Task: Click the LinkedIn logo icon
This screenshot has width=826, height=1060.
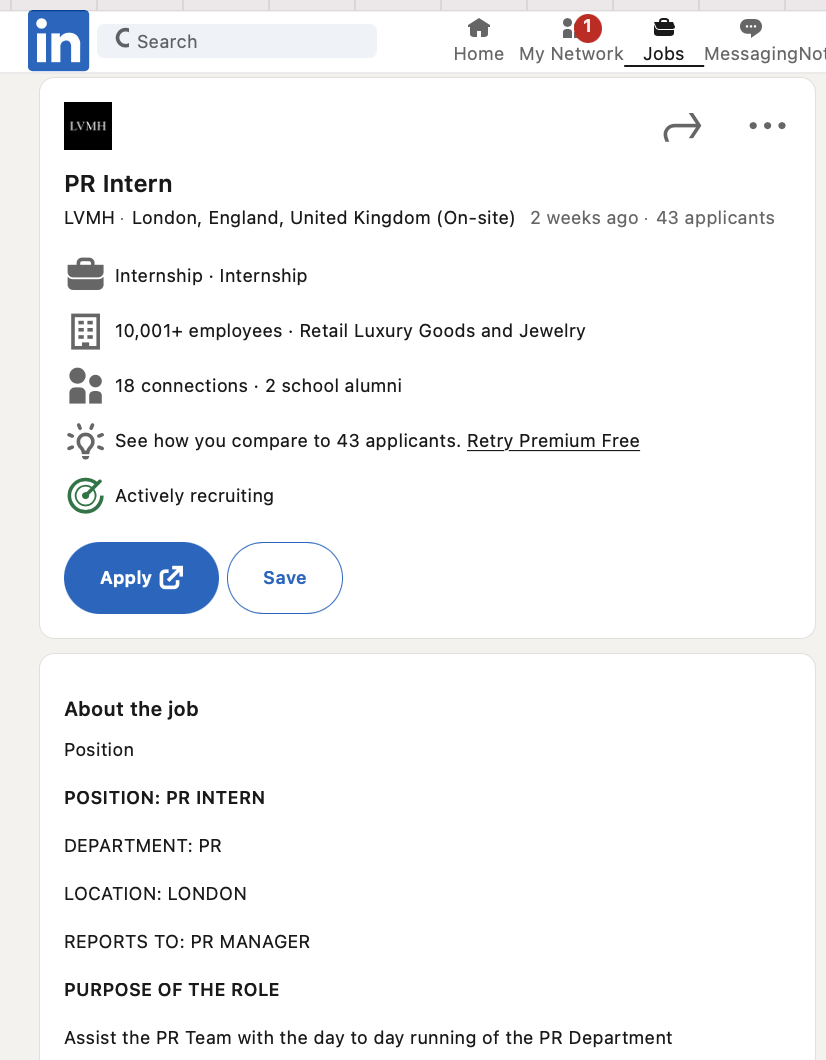Action: (x=58, y=41)
